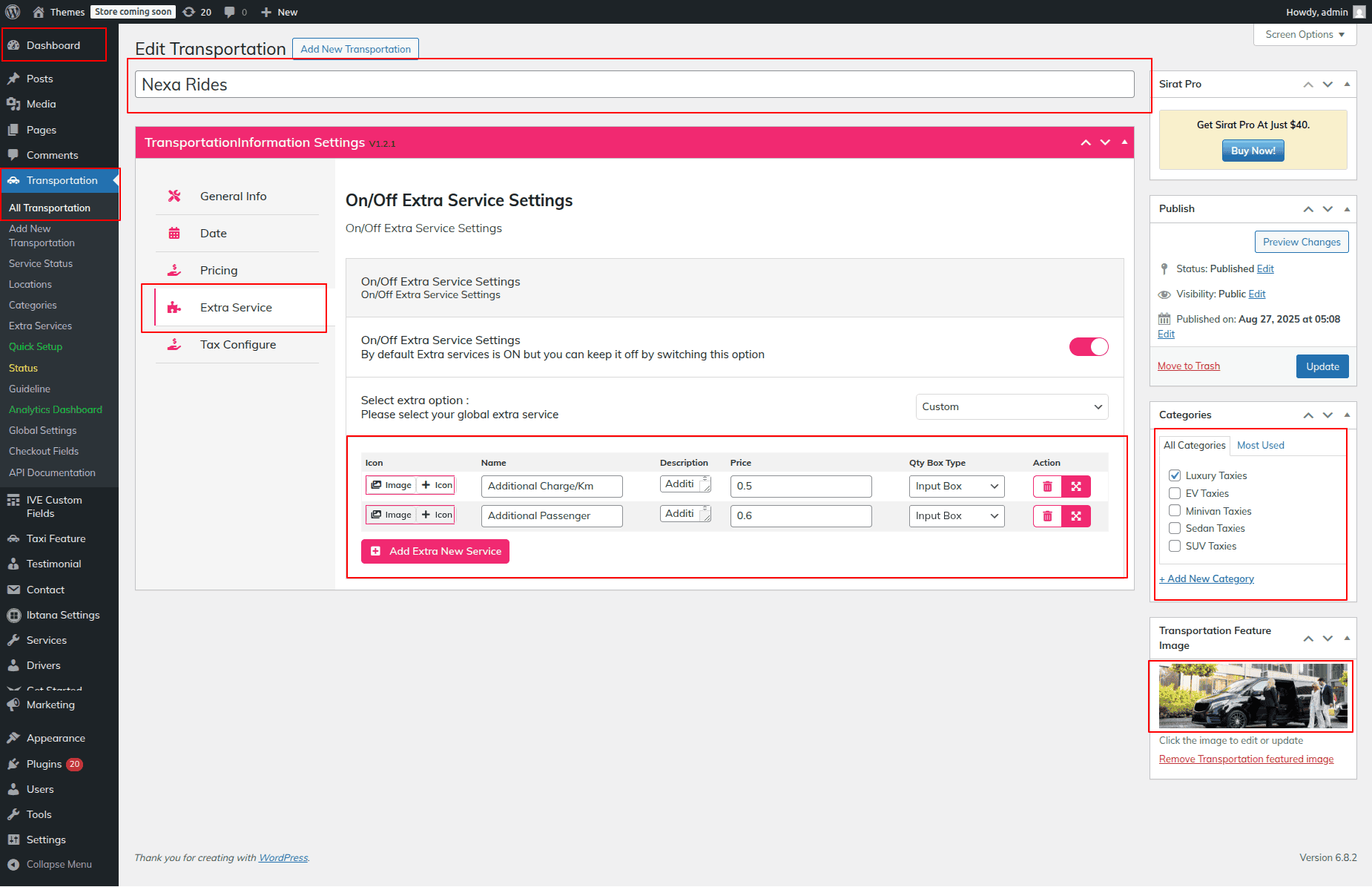1372x887 pixels.
Task: Uncheck the Luxury Taxies category
Action: tap(1175, 475)
